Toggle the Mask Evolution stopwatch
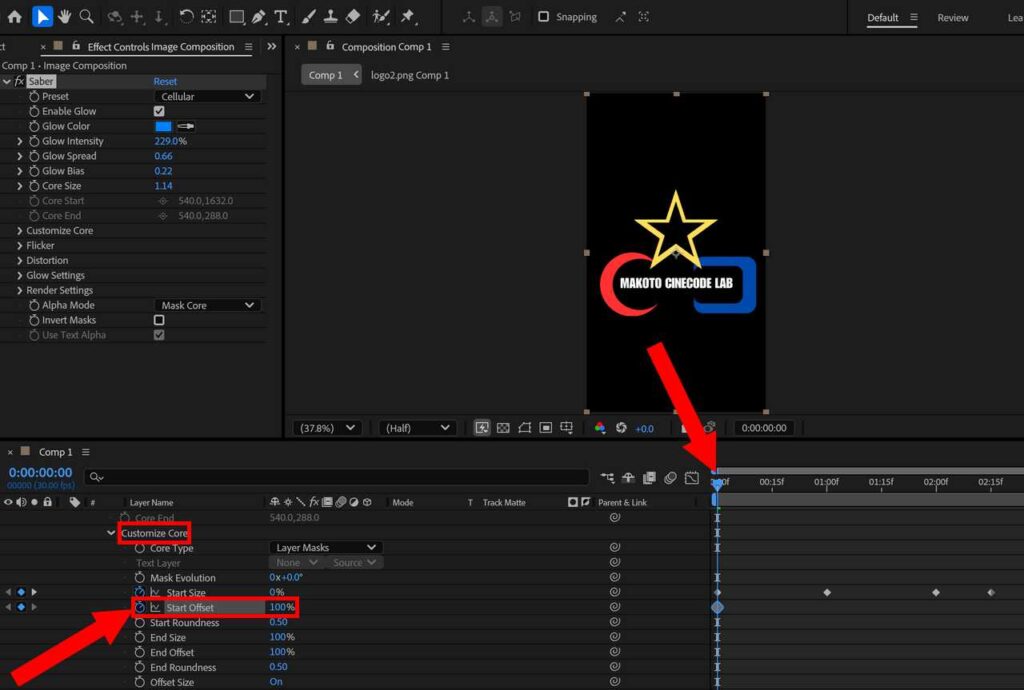 [x=139, y=577]
